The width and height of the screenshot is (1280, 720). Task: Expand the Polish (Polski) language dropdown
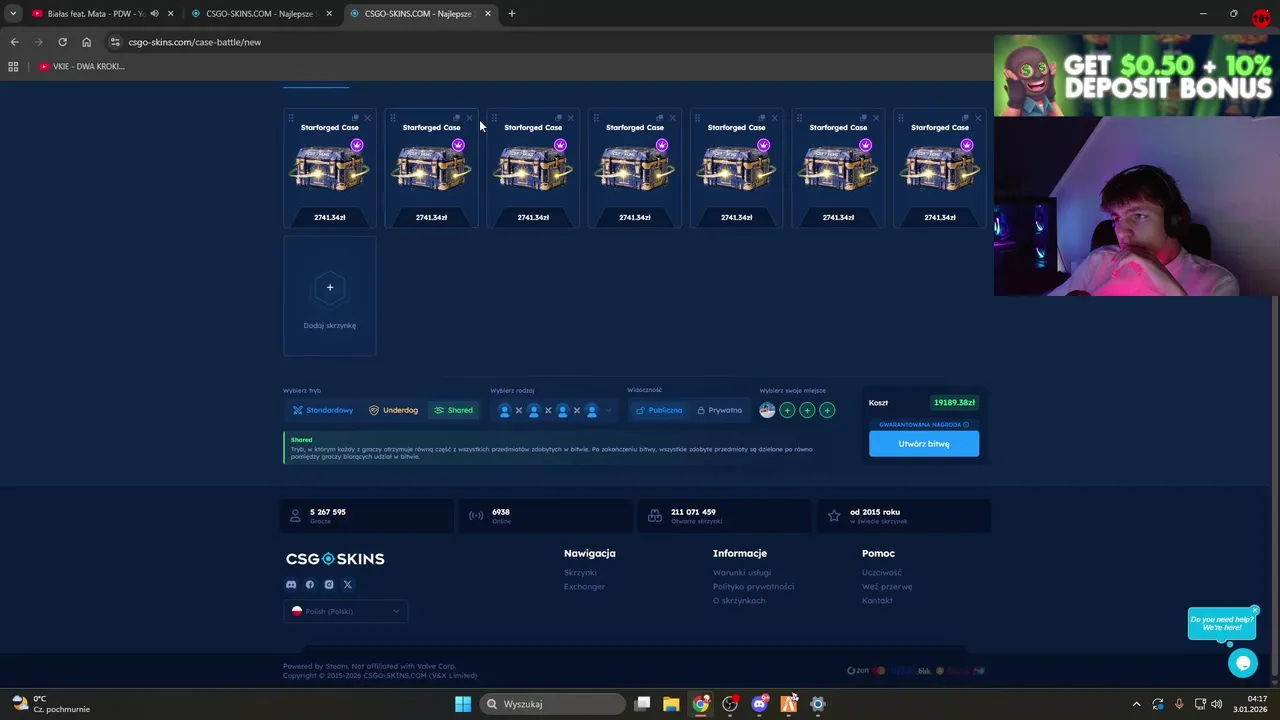(x=346, y=611)
